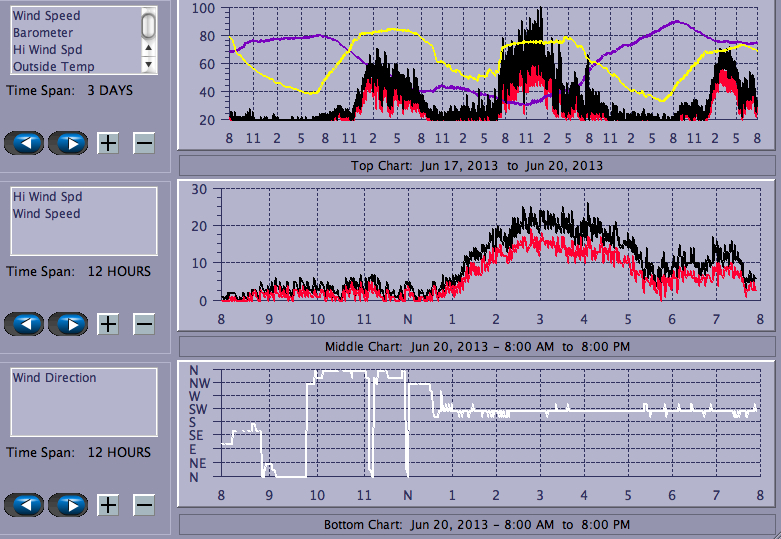Viewport: 781px width, 539px height.
Task: Click the back arrow under the top chart list
Action: [24, 143]
